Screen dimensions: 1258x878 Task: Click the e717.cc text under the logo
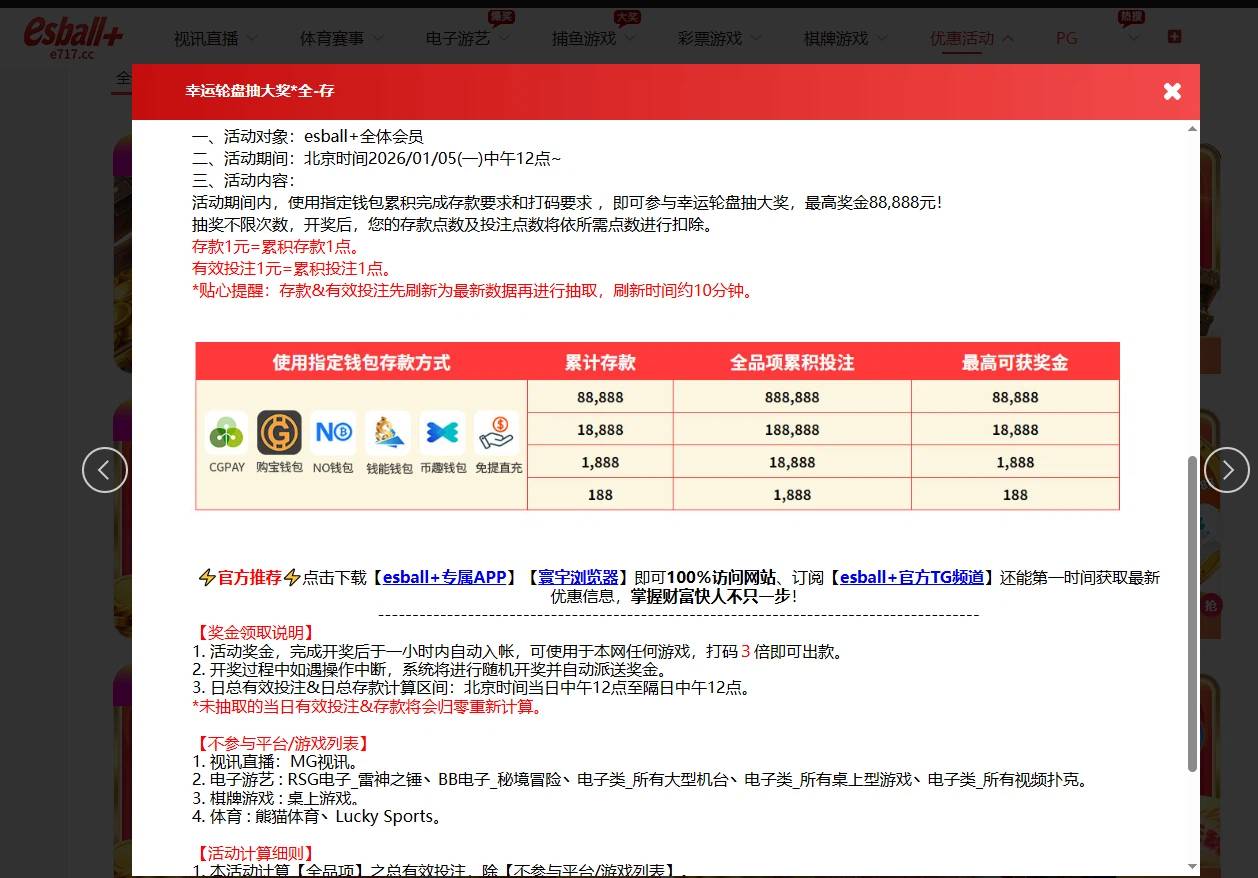pos(72,54)
